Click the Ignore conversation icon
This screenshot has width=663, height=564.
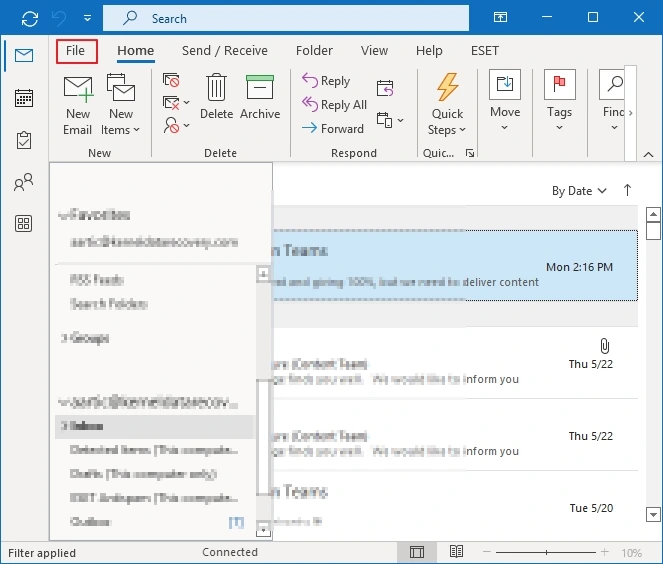point(171,80)
